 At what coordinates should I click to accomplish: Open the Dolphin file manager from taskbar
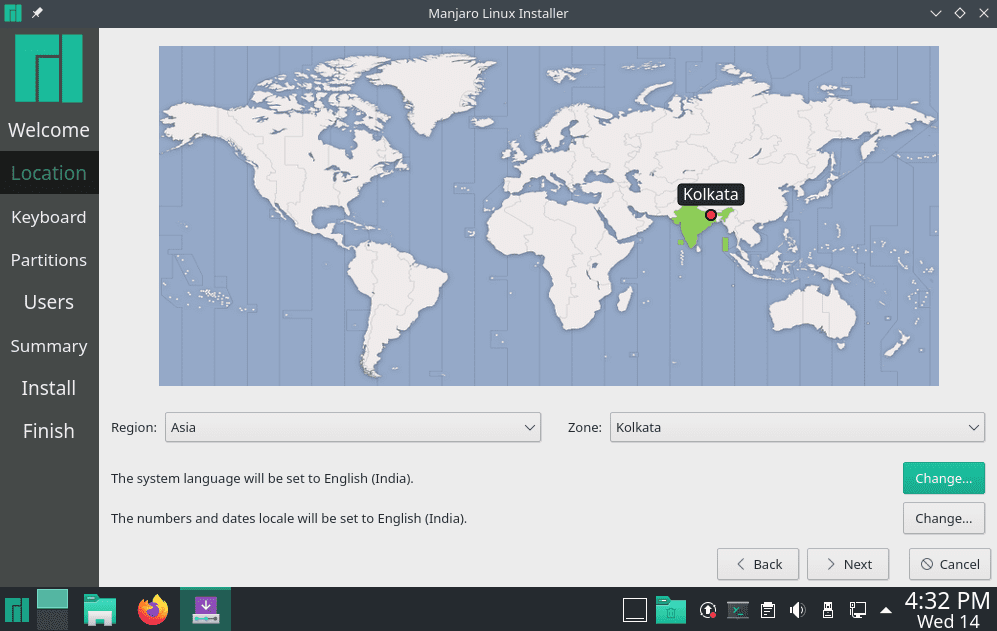click(99, 609)
